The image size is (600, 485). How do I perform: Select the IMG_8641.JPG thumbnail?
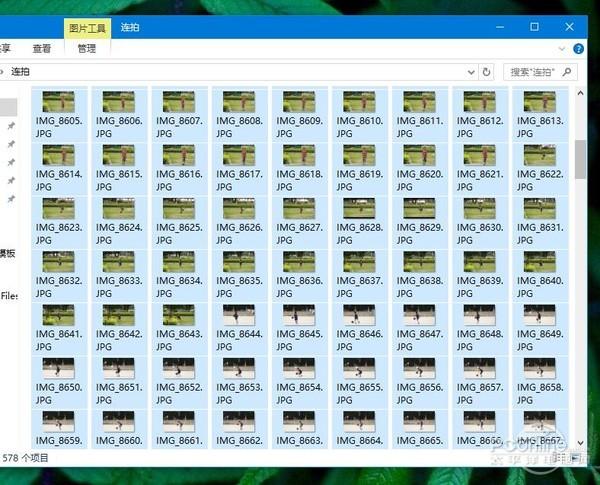pos(59,315)
